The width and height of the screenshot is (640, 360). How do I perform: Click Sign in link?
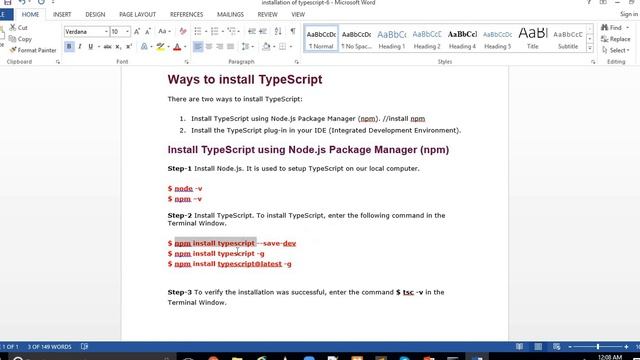(629, 14)
